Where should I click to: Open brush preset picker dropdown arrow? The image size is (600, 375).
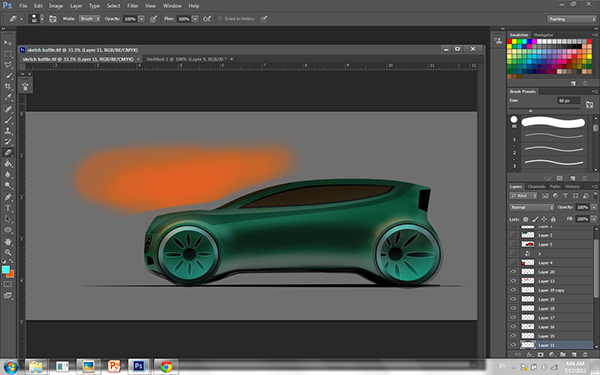pyautogui.click(x=42, y=19)
